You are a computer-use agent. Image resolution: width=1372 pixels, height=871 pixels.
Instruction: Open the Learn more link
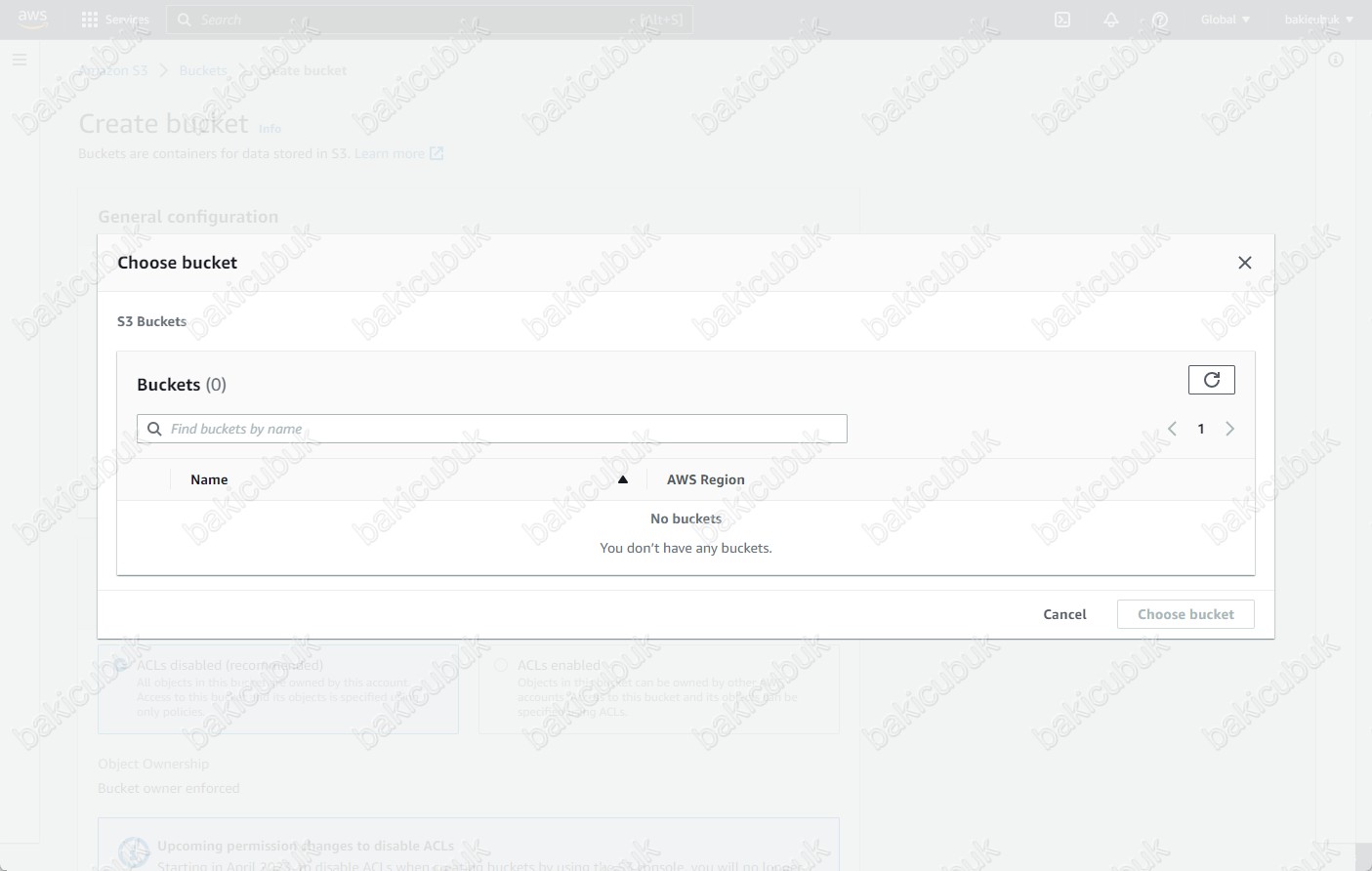(x=399, y=153)
